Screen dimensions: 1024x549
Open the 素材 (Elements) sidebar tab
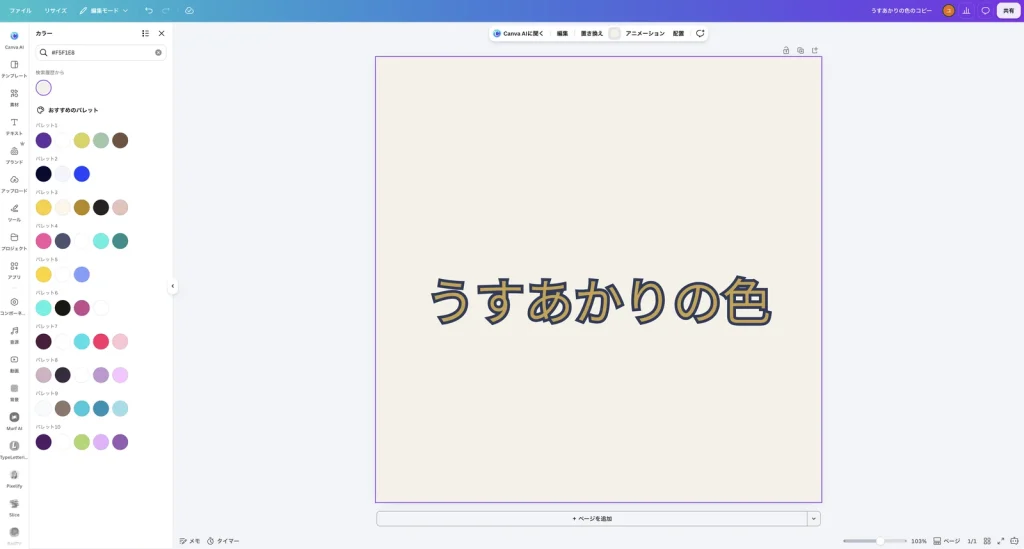[14, 97]
